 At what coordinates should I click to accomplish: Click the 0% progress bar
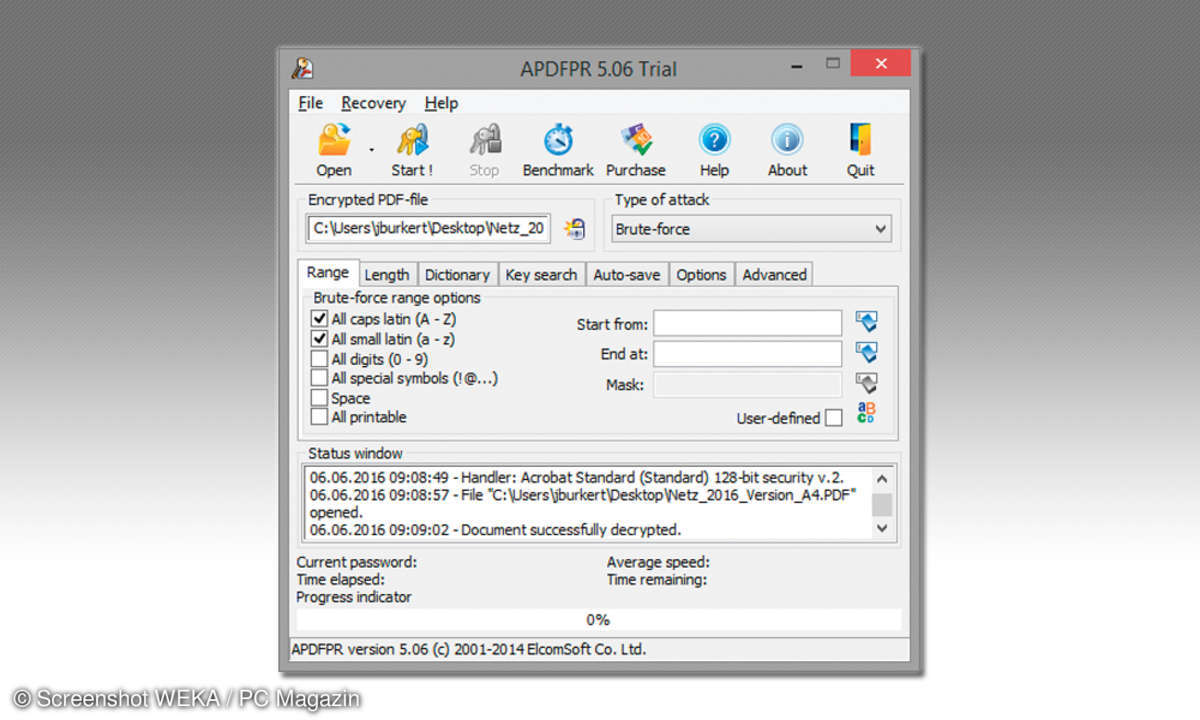click(x=598, y=620)
